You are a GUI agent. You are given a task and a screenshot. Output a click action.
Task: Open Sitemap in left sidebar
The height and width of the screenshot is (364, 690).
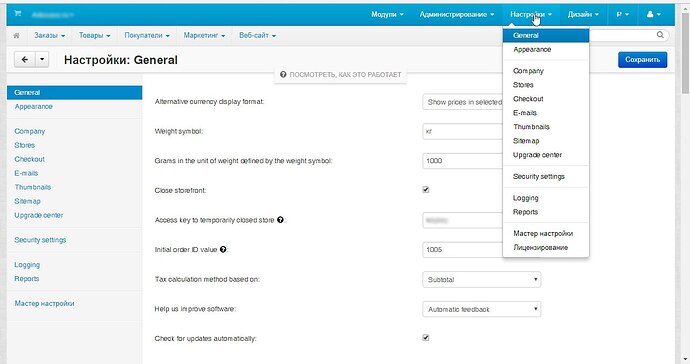27,201
